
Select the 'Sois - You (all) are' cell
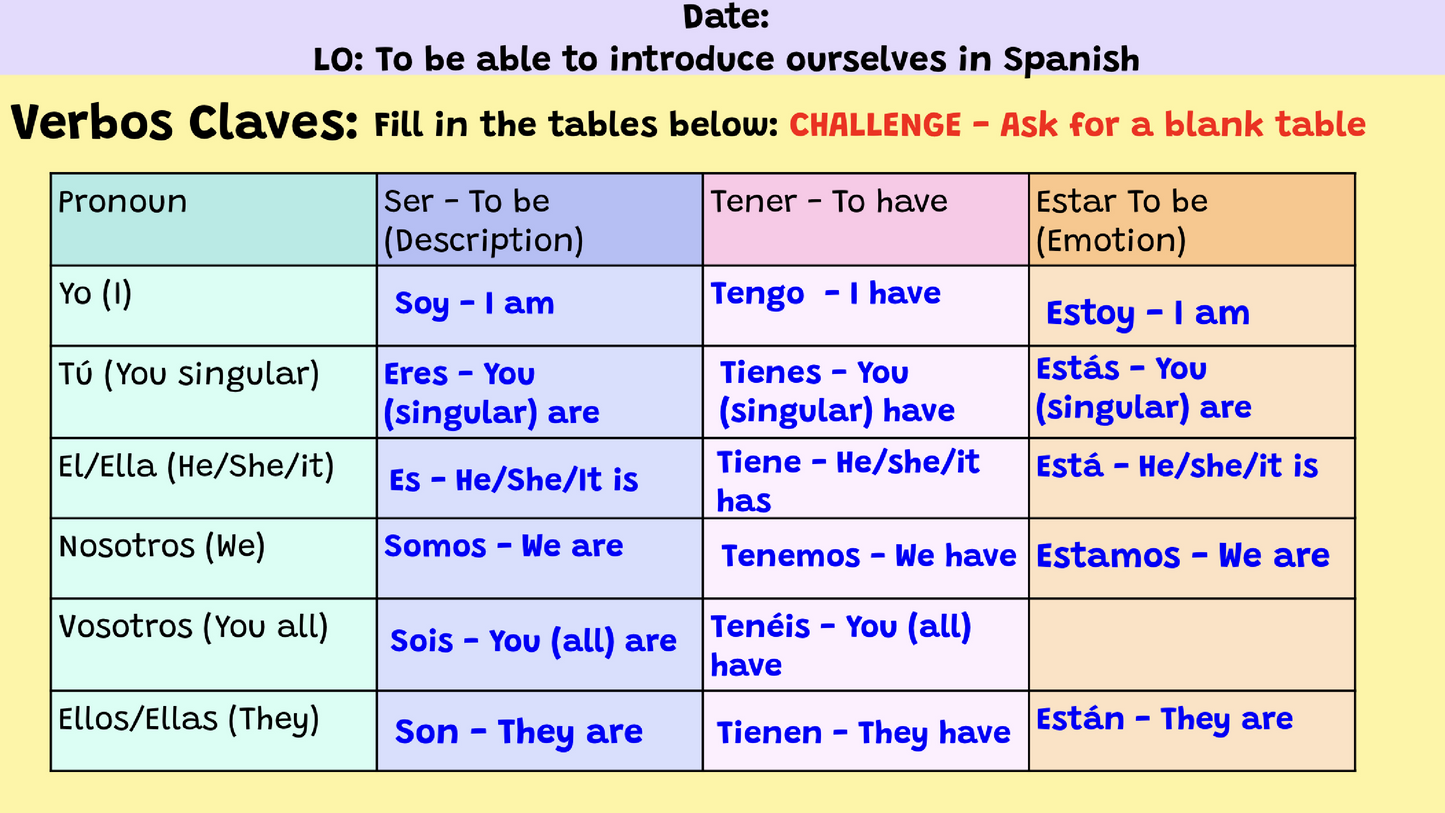pyautogui.click(x=540, y=644)
